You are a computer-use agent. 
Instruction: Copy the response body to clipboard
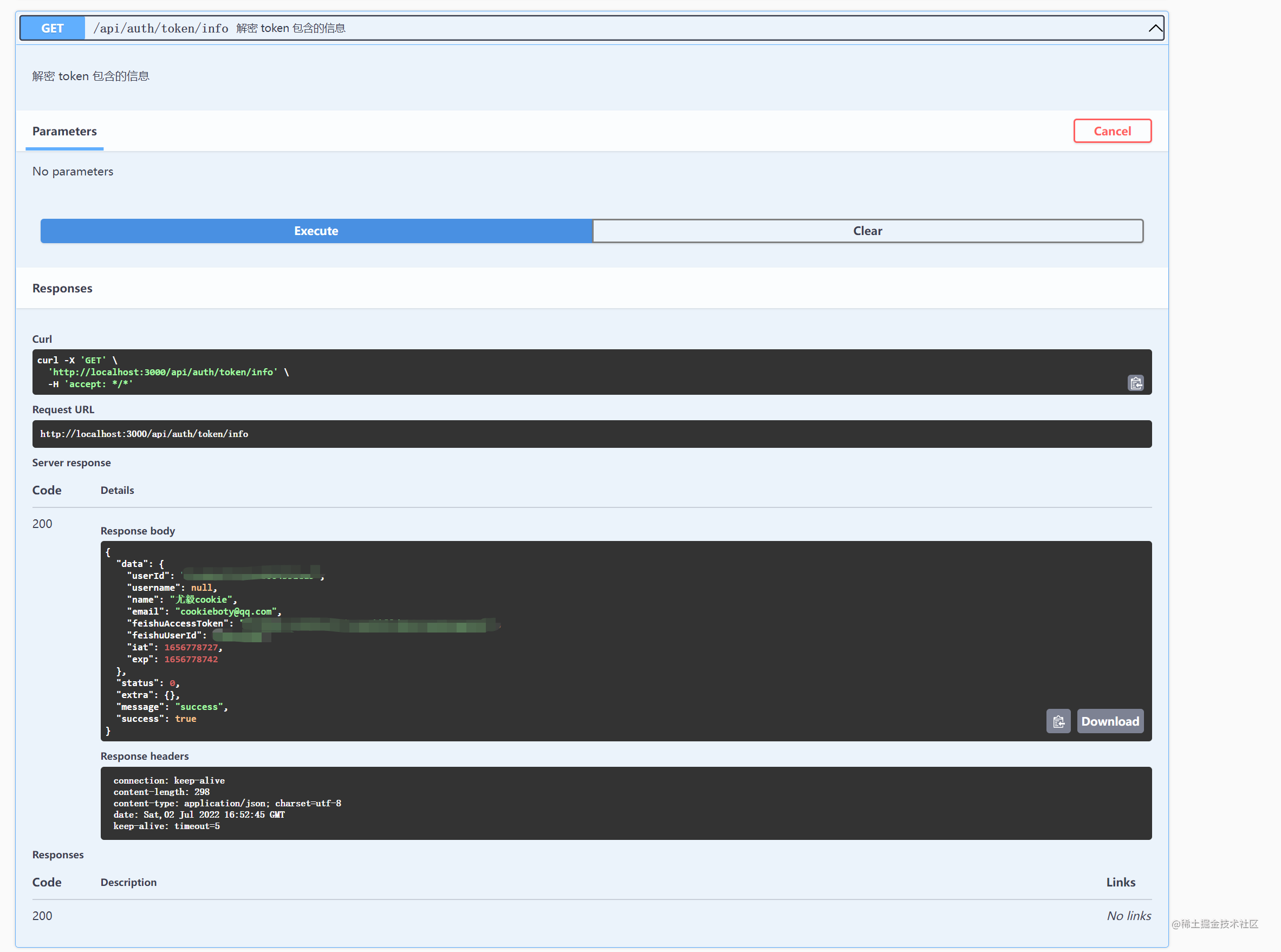1058,721
